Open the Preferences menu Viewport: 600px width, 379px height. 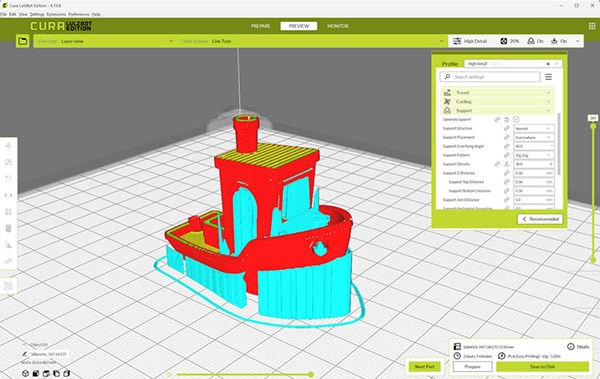pyautogui.click(x=79, y=14)
